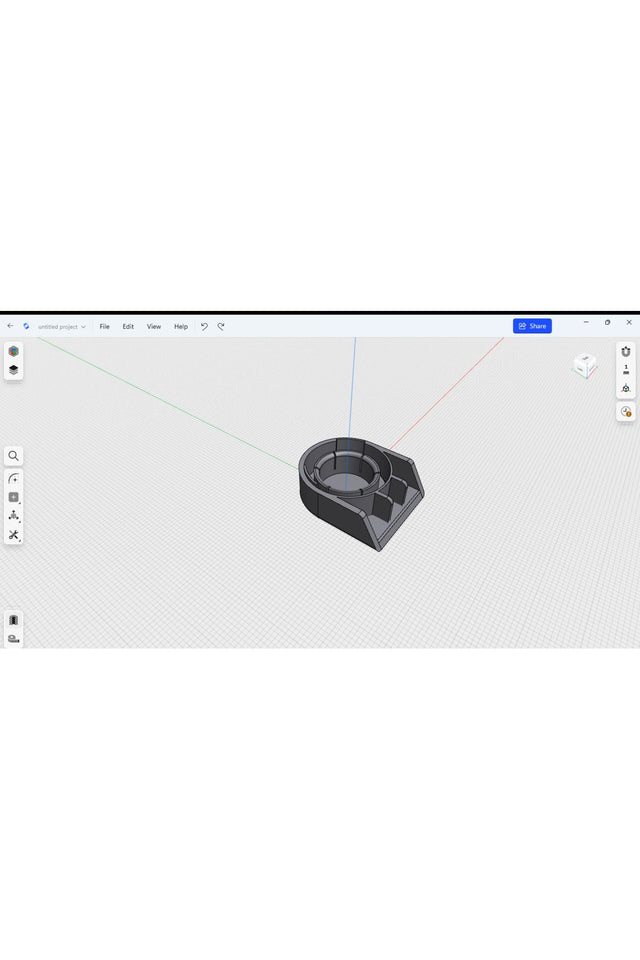The width and height of the screenshot is (640, 960).
Task: Click the bookmark-style icon at bottom left
Action: [x=13, y=620]
